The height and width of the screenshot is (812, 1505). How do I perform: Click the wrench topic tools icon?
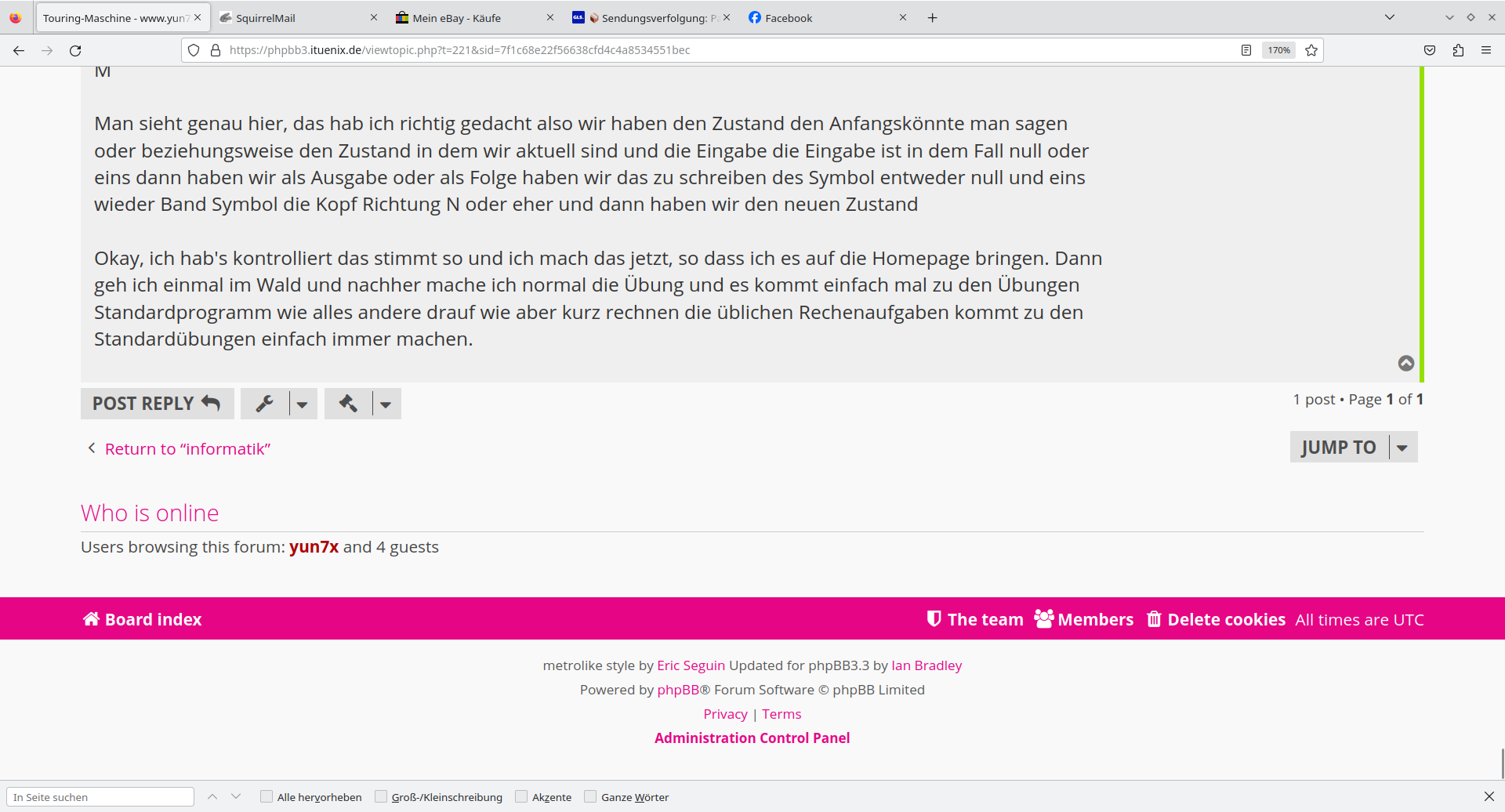point(265,404)
